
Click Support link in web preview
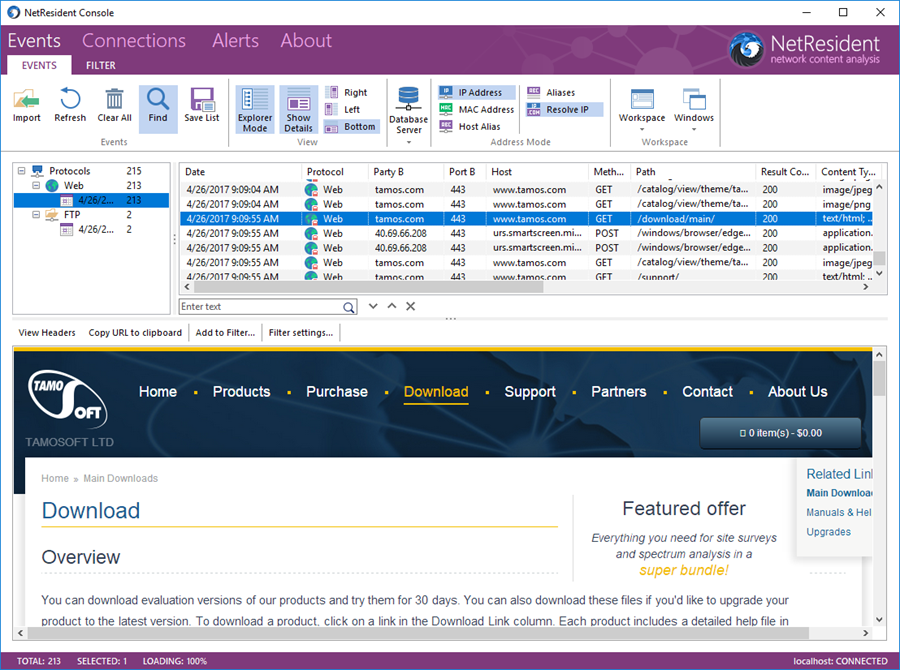pyautogui.click(x=530, y=392)
